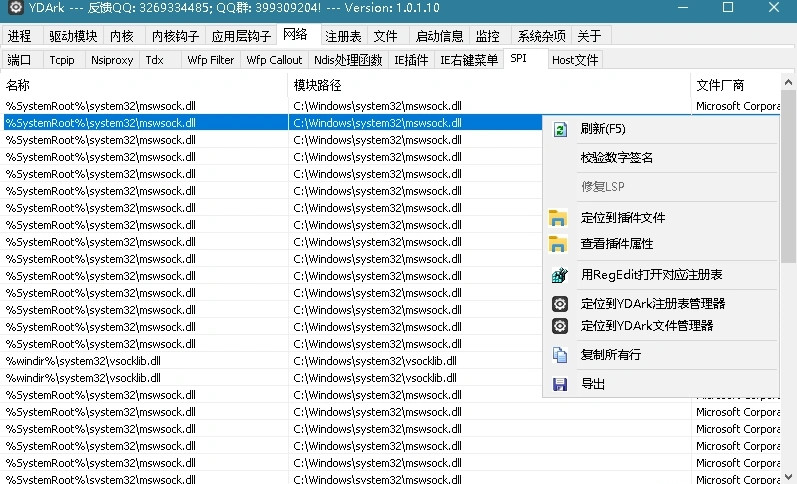
Task: Open the 启动信息 tab
Action: (439, 36)
